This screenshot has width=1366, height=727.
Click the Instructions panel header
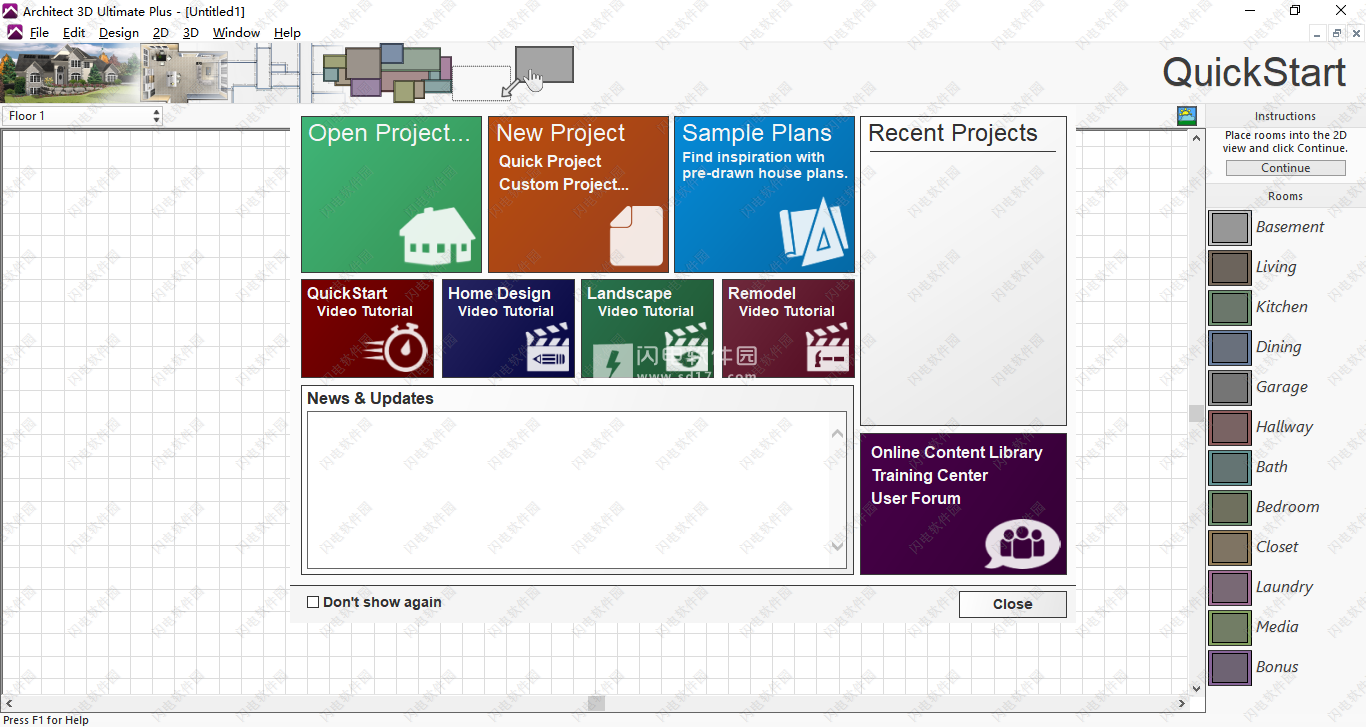pyautogui.click(x=1285, y=116)
